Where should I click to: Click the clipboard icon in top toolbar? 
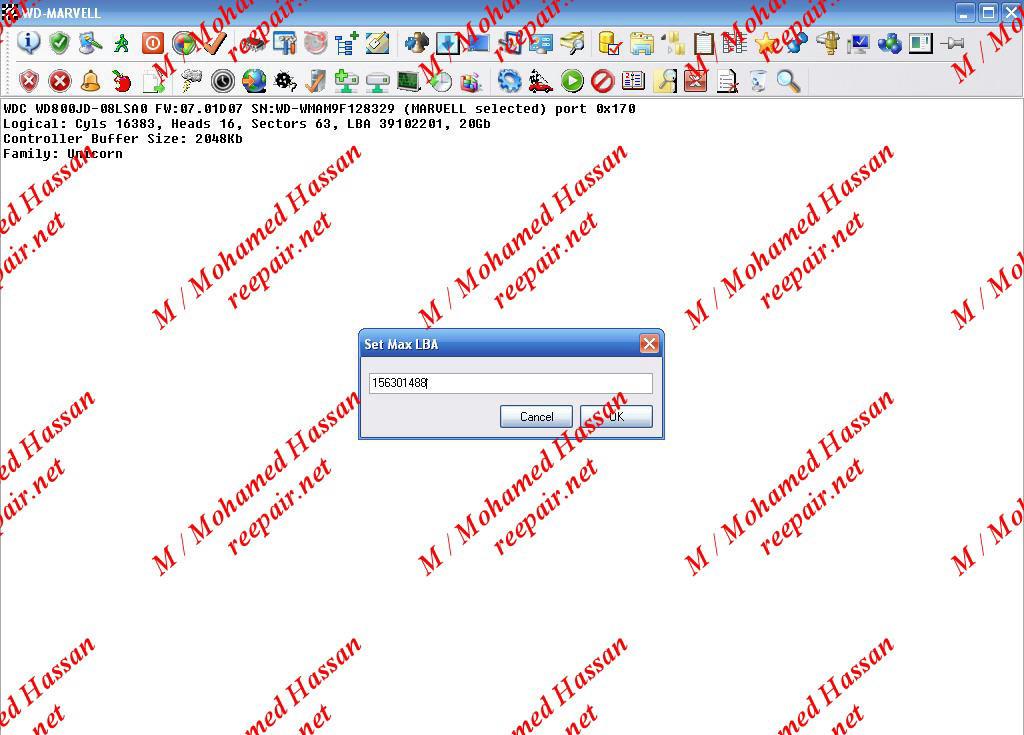pyautogui.click(x=704, y=43)
